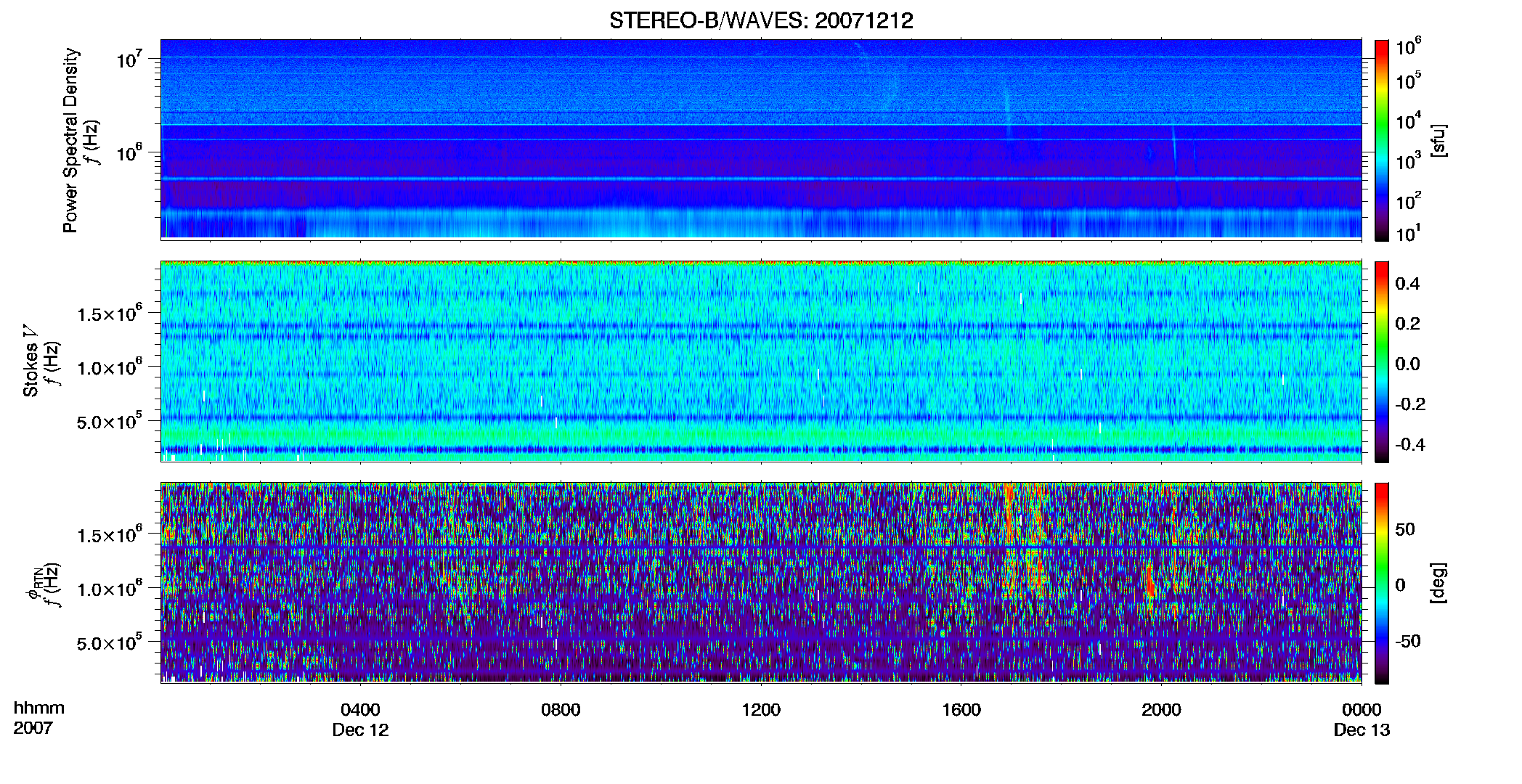Click the -0.4 tick on the Stokes colorbar
This screenshot has height=784, width=1522.
(x=1410, y=444)
